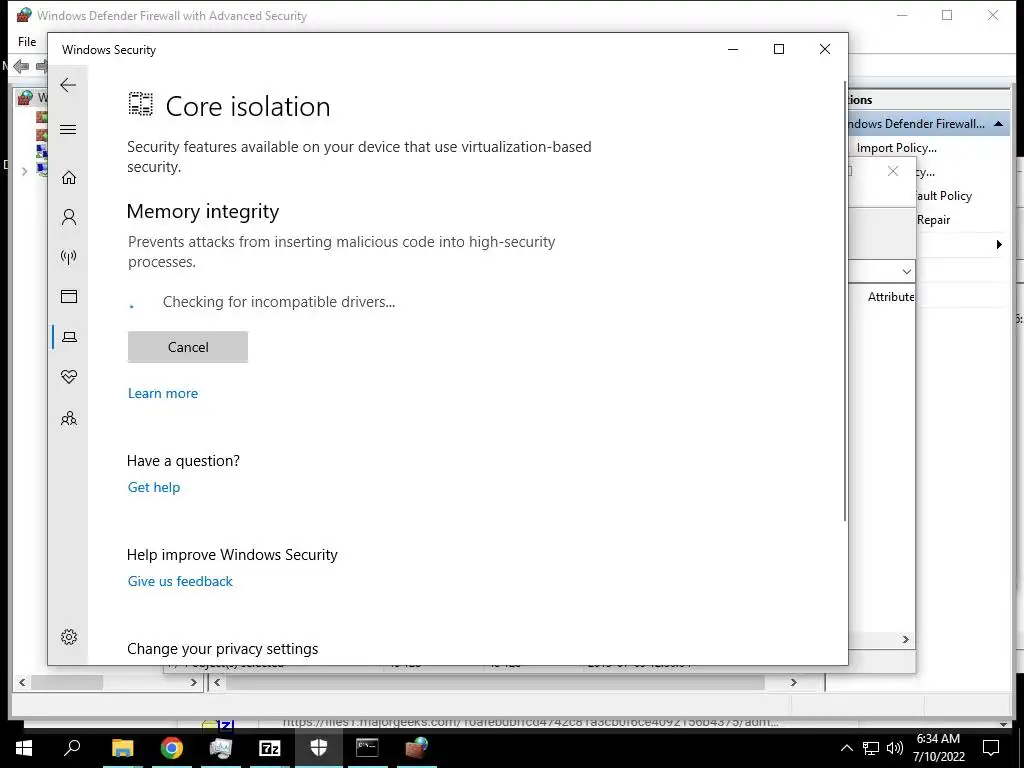Open the submenu arrow in Actions pane

pos(999,244)
